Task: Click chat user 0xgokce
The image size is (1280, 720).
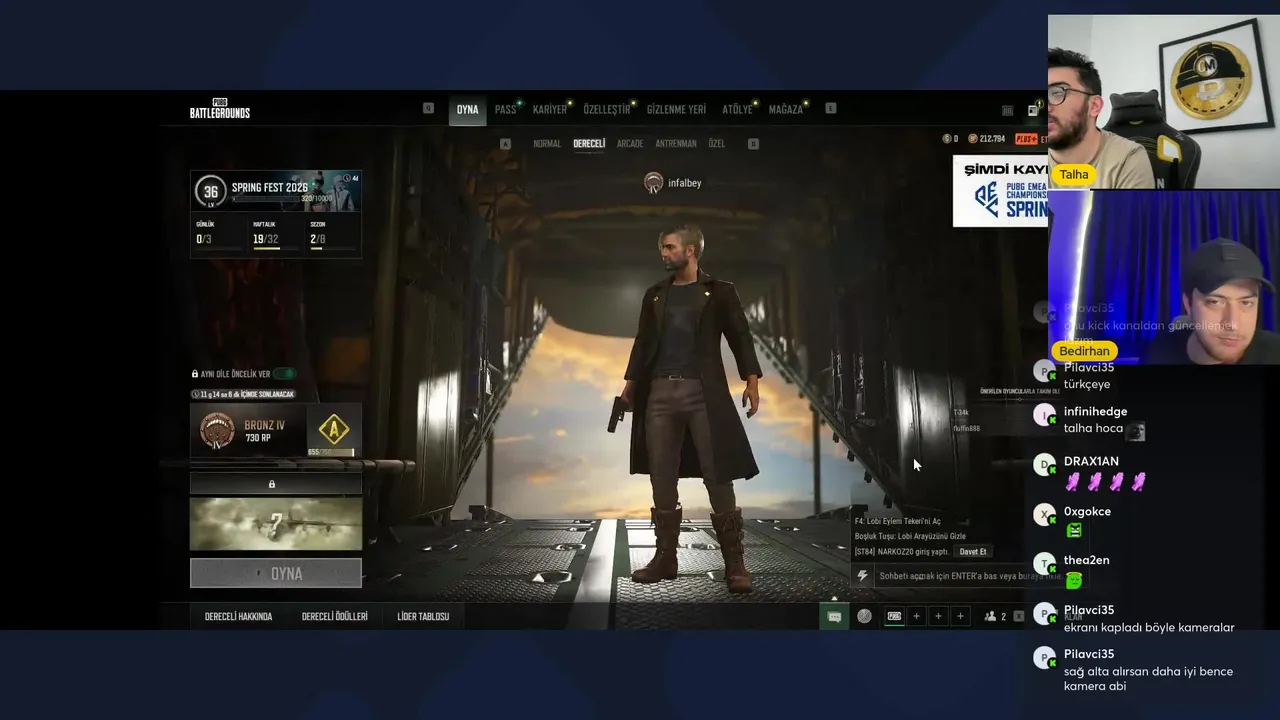Action: [1087, 512]
